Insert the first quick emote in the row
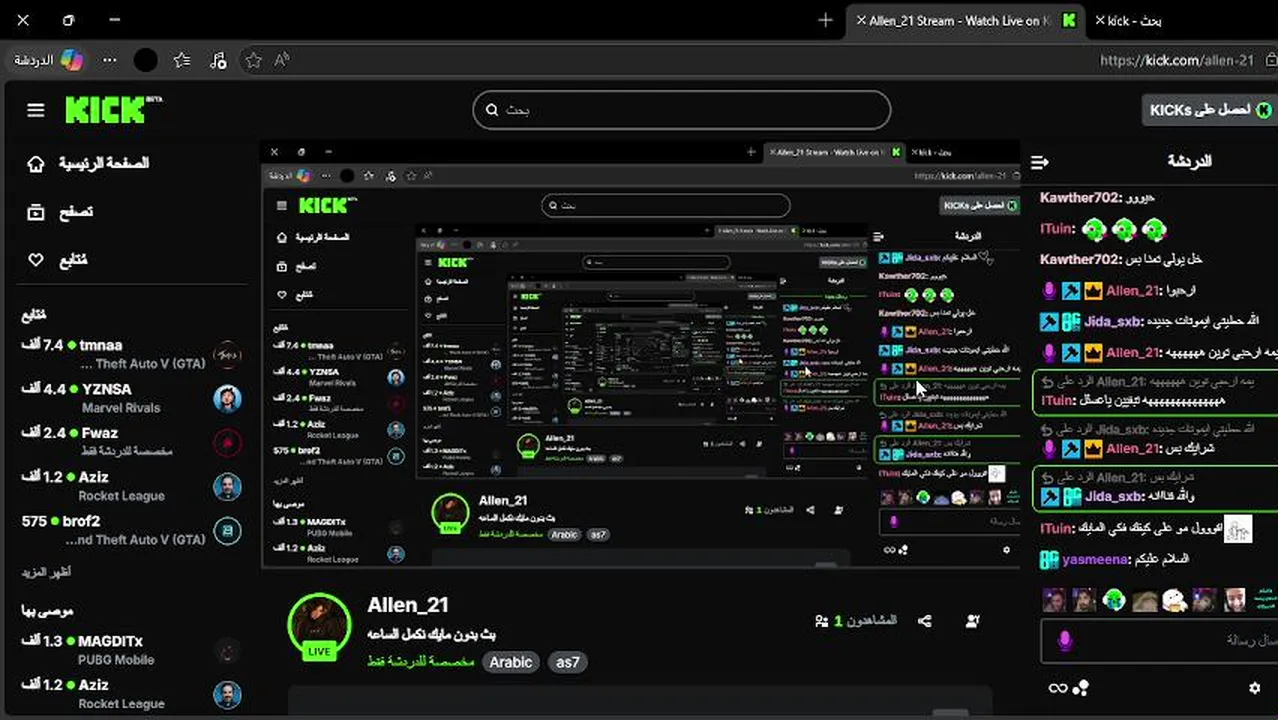This screenshot has width=1278, height=720. coord(1054,600)
